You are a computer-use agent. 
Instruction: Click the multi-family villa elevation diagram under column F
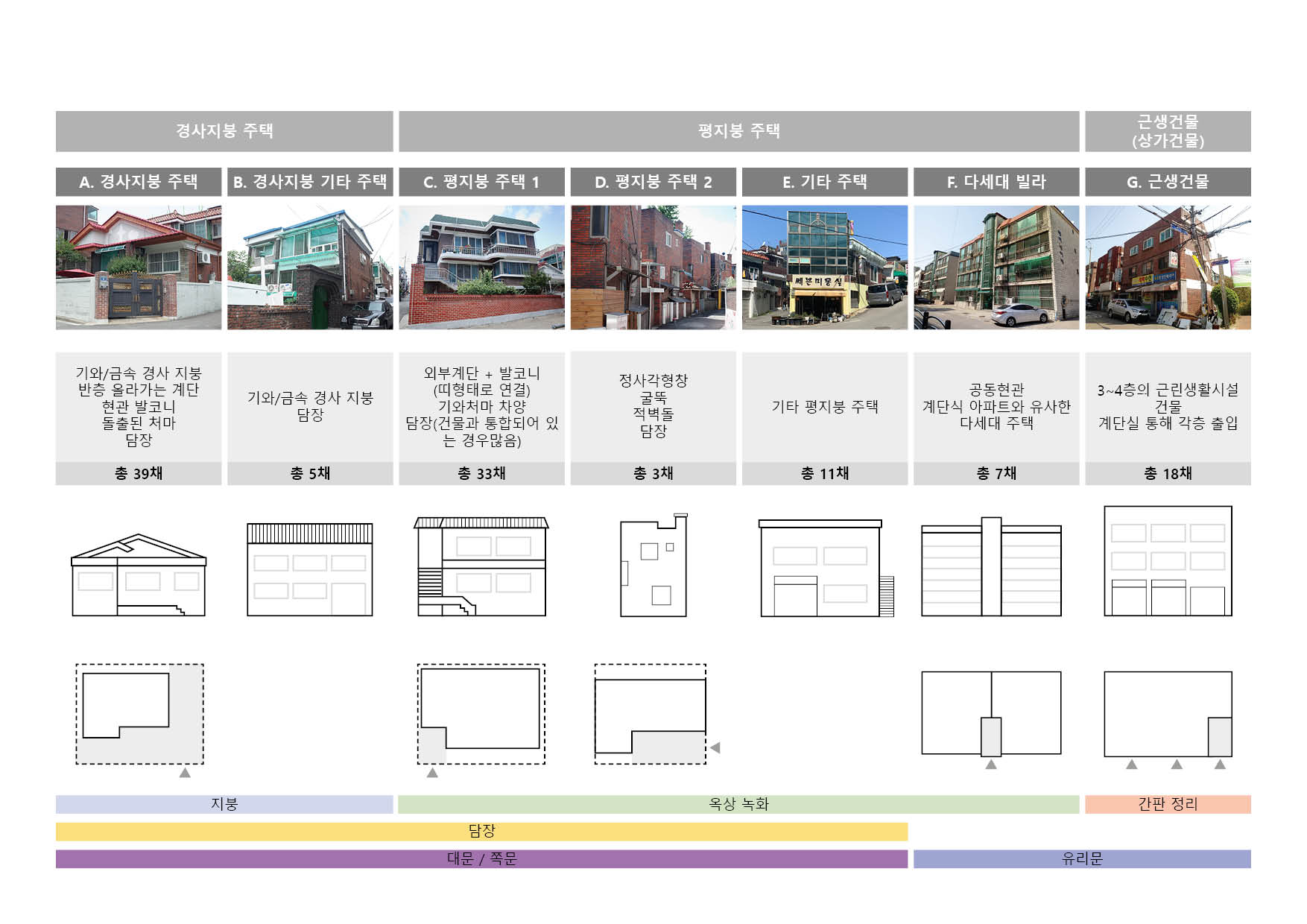[x=991, y=568]
